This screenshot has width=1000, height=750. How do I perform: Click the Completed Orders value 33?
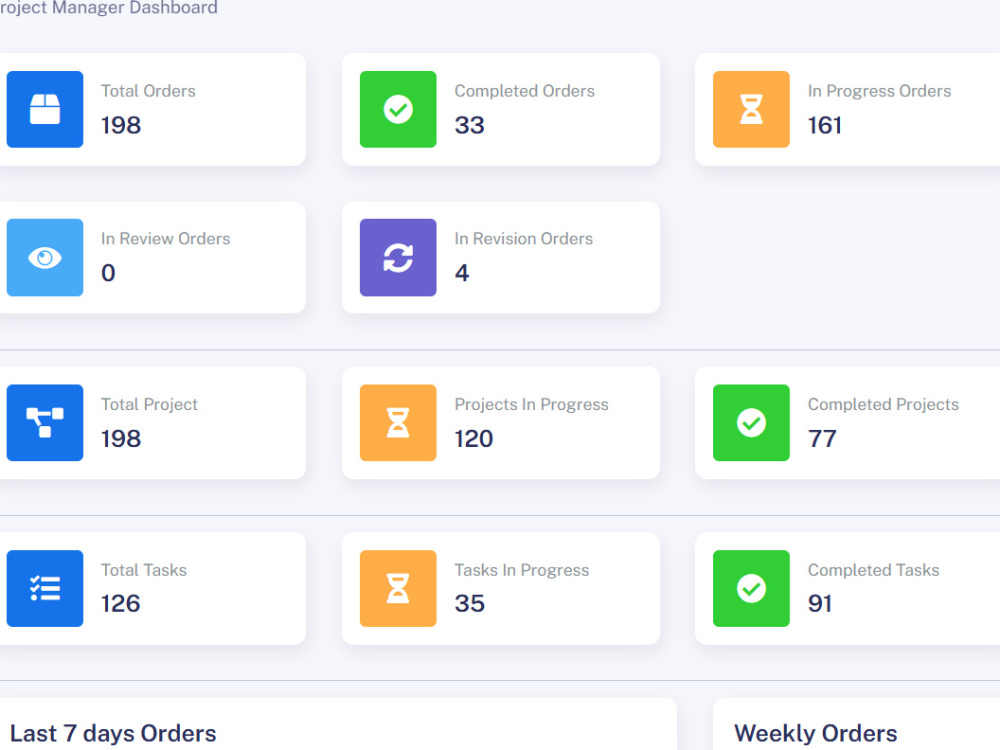click(x=469, y=125)
